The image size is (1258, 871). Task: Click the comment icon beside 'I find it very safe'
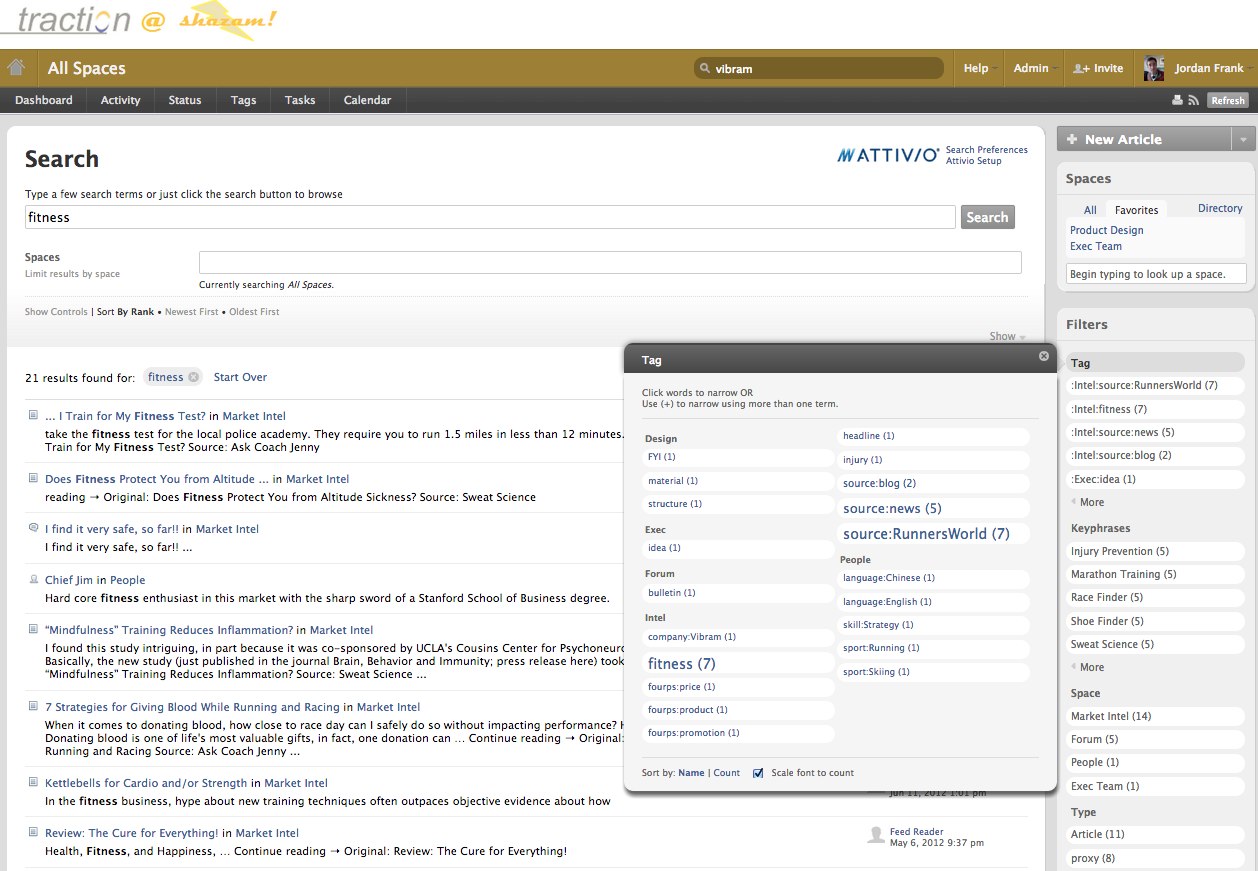pyautogui.click(x=33, y=528)
